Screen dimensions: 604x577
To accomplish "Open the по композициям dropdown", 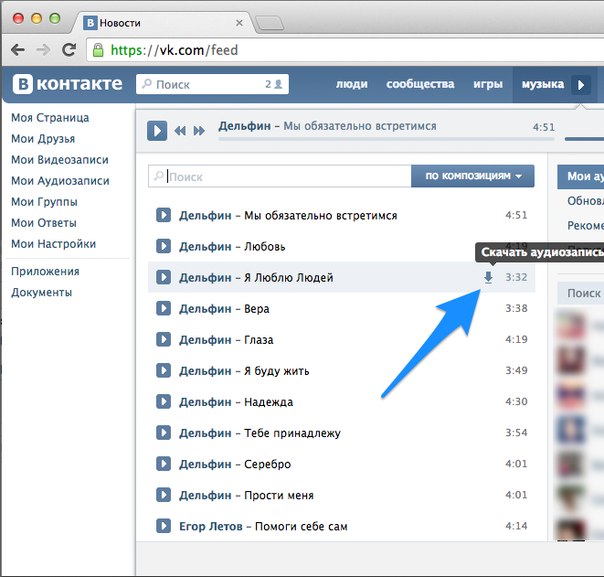I will [x=473, y=176].
